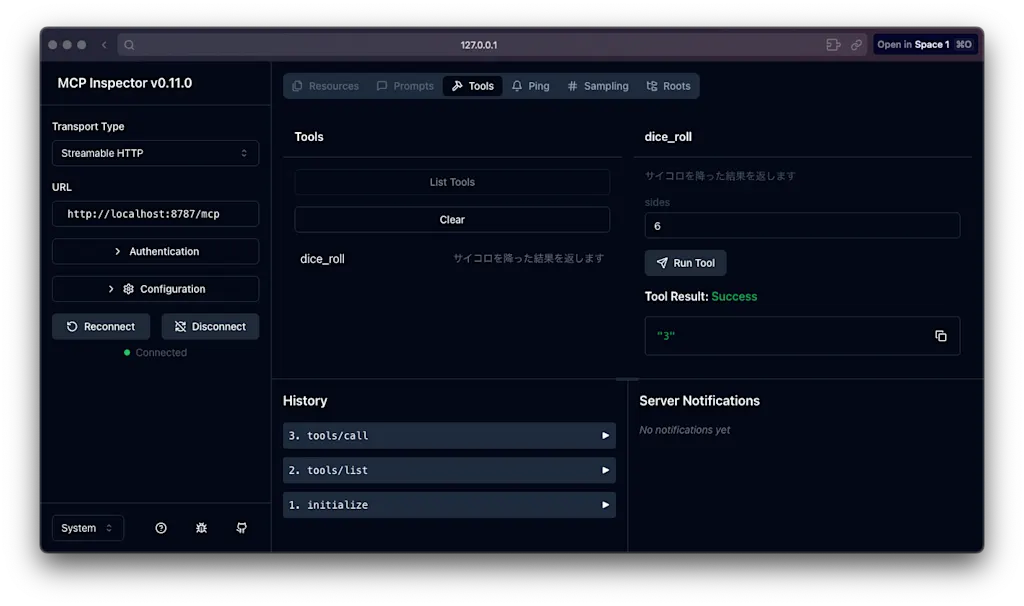This screenshot has width=1024, height=606.
Task: Open the Roots tab
Action: click(x=668, y=86)
